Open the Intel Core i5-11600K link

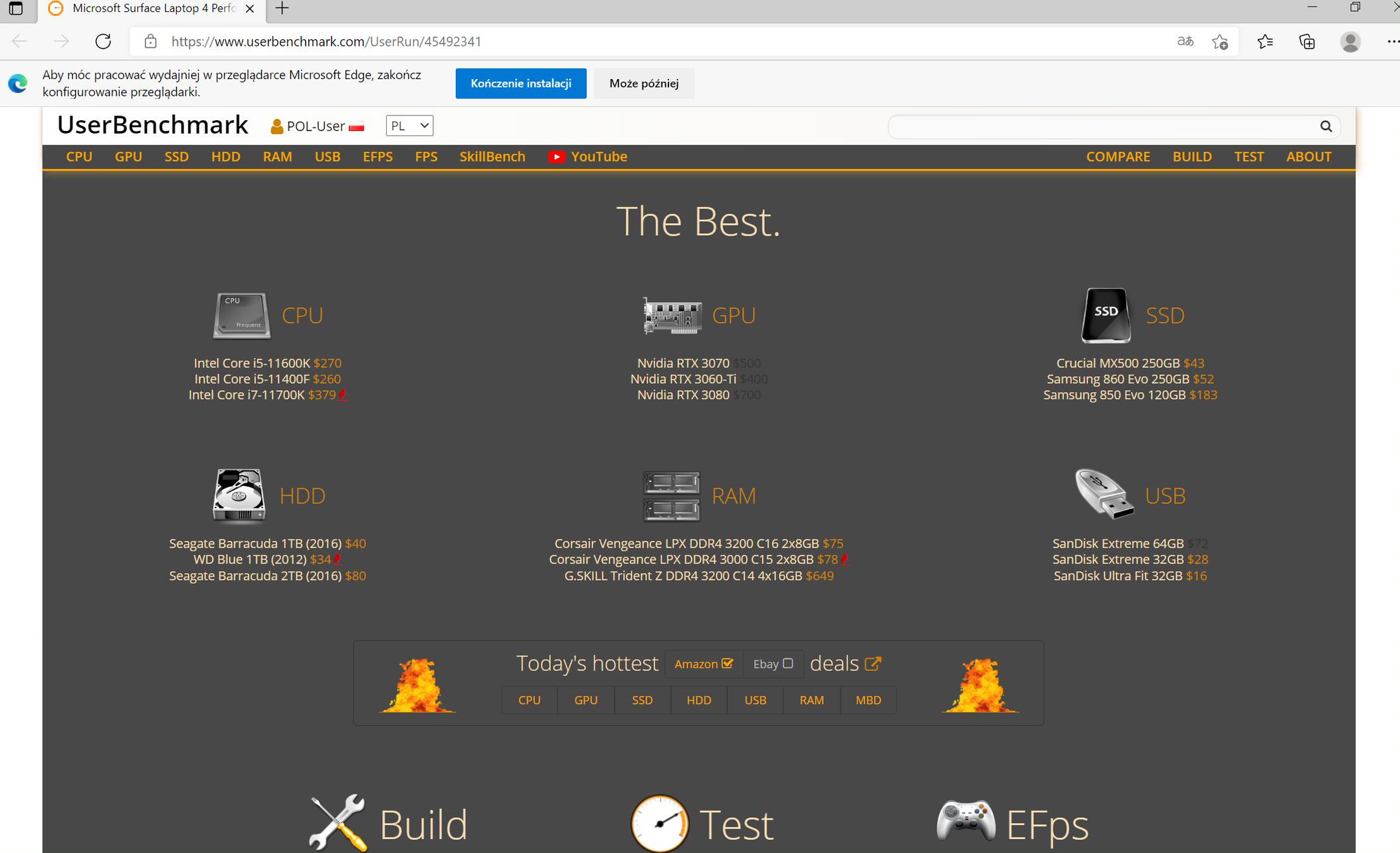[252, 363]
